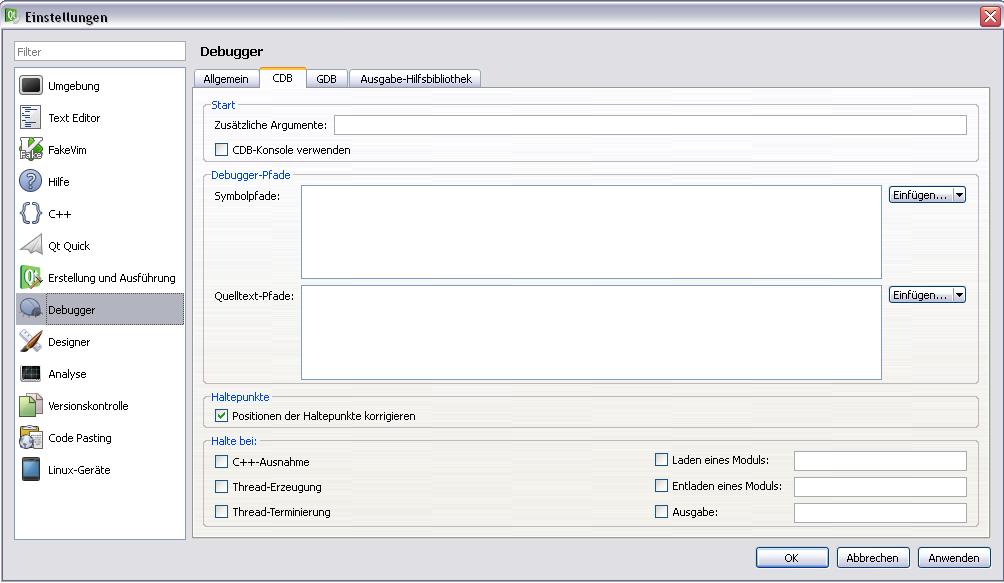
Task: Tick the C++-Ausnahme checkbox
Action: click(222, 461)
